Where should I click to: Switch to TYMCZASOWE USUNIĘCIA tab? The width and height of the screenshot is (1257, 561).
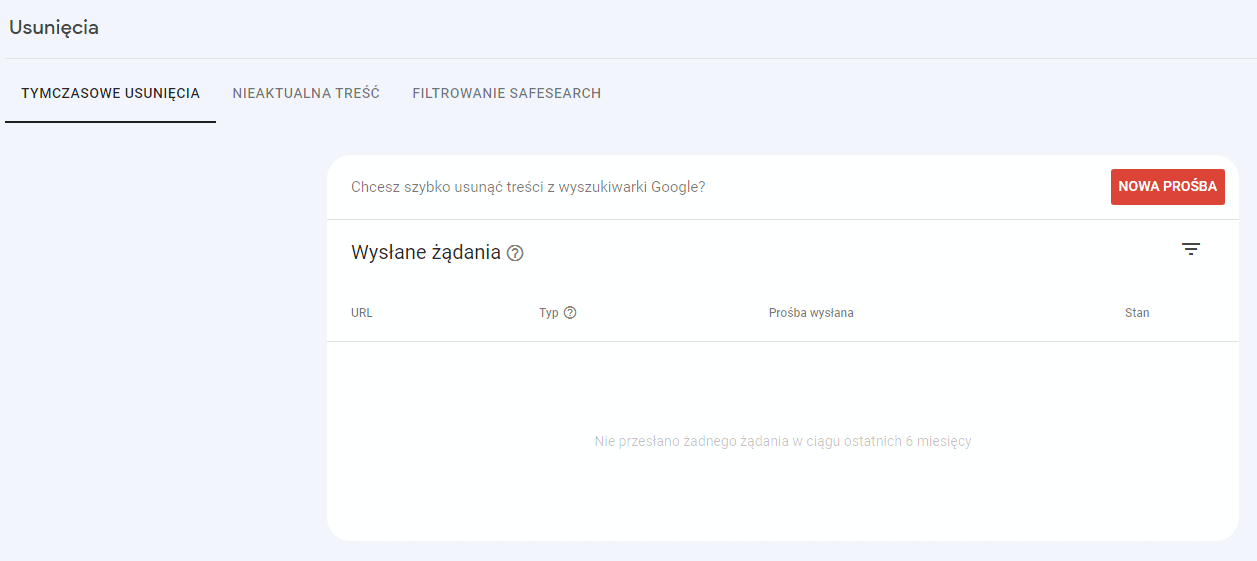click(x=111, y=93)
